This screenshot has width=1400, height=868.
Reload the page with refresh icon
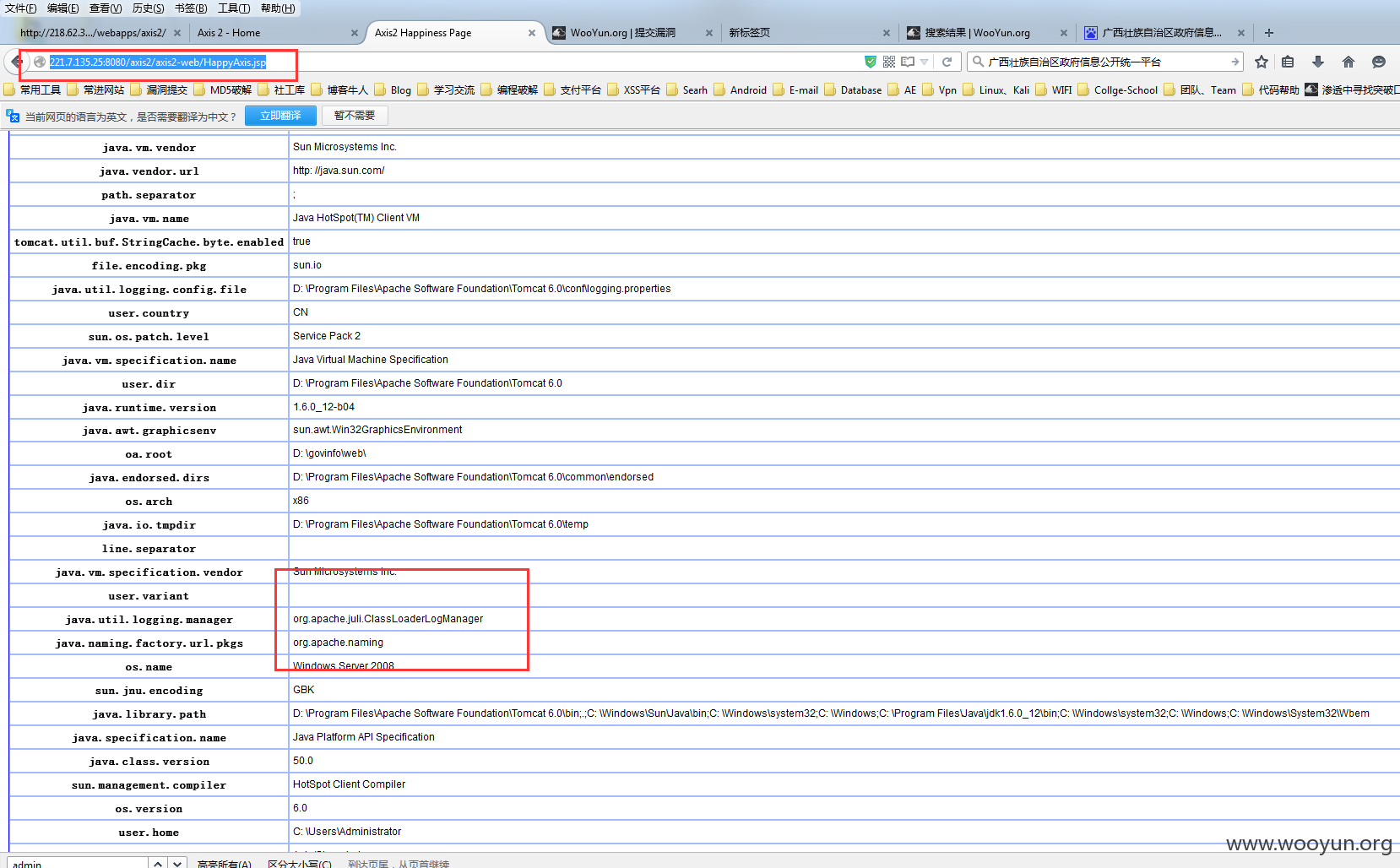point(947,62)
